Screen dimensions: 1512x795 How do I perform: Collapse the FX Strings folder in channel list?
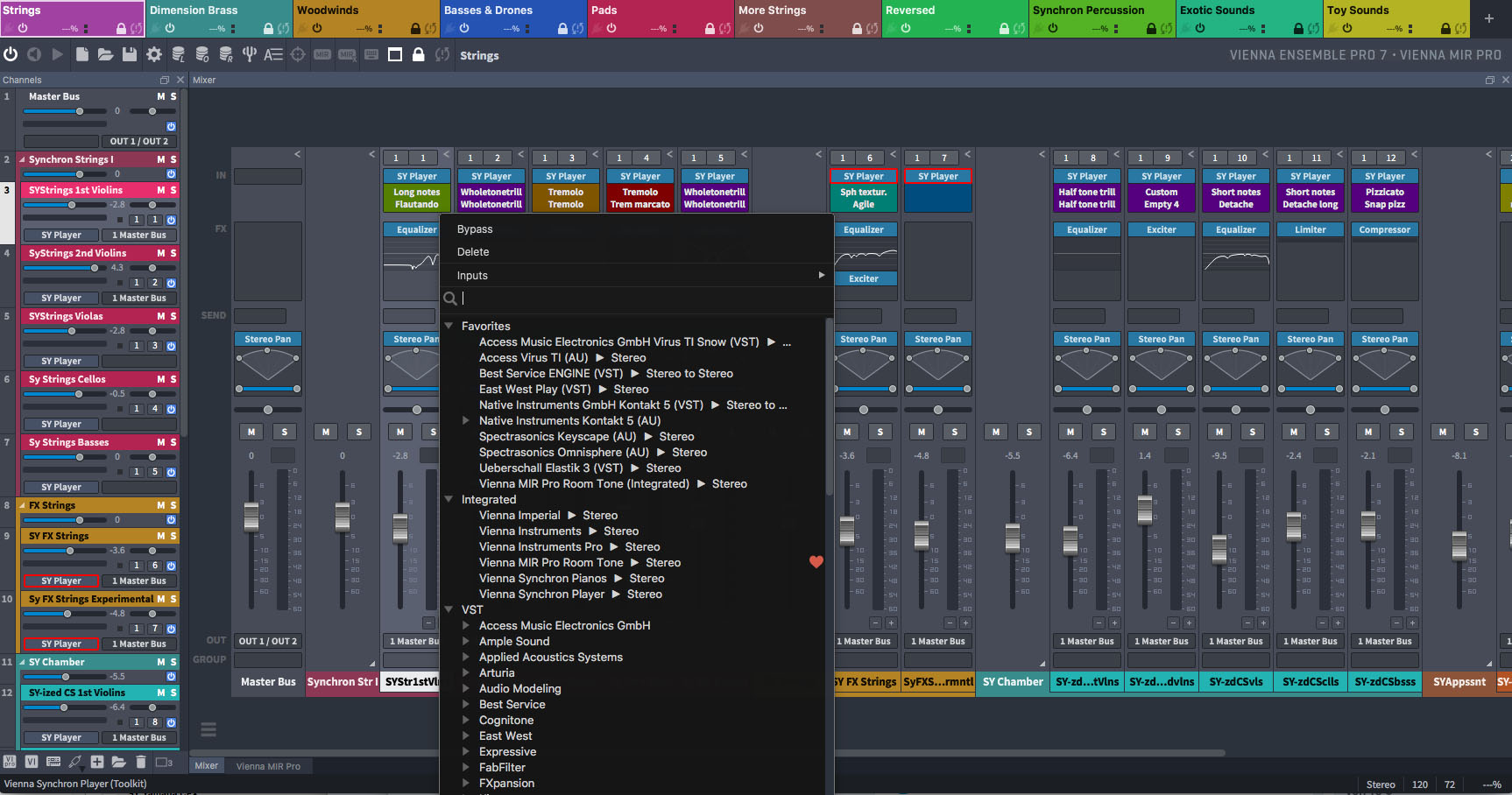(x=22, y=505)
